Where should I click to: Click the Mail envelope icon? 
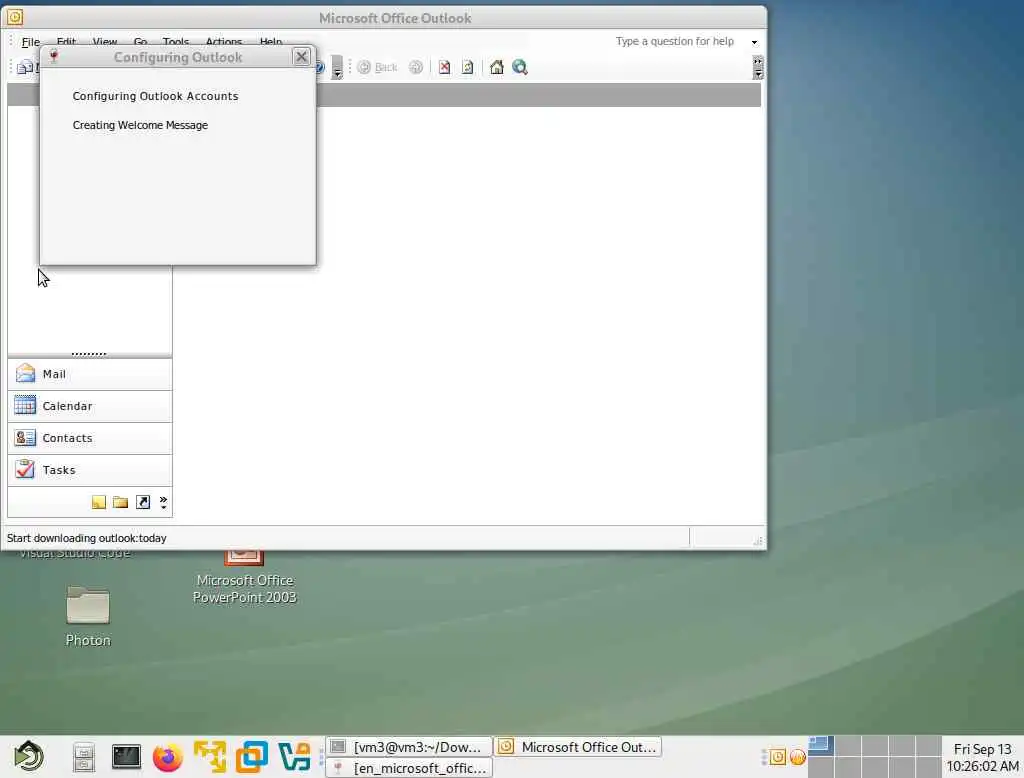pos(25,374)
